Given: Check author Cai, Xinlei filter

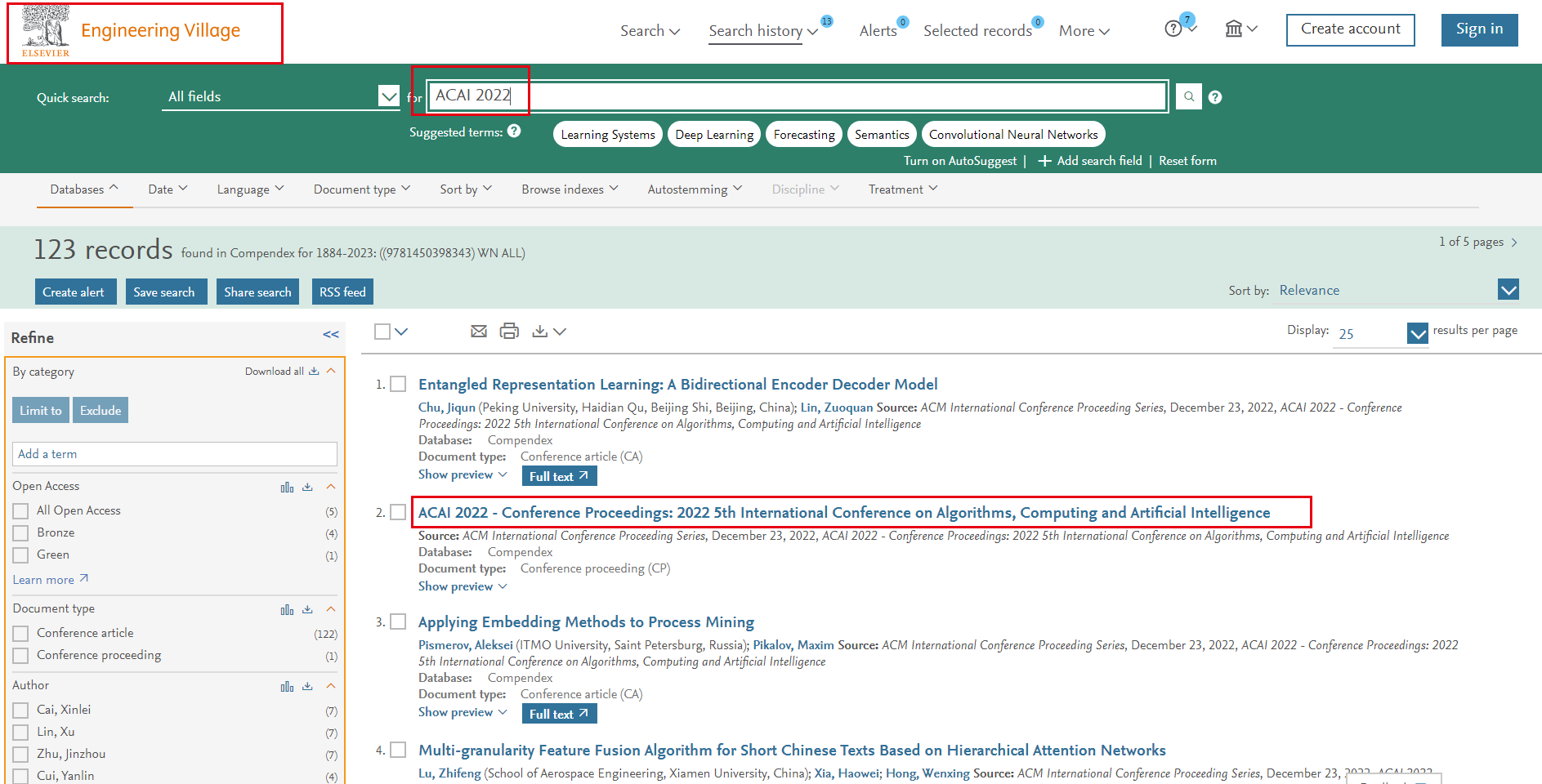Looking at the screenshot, I should tap(20, 710).
